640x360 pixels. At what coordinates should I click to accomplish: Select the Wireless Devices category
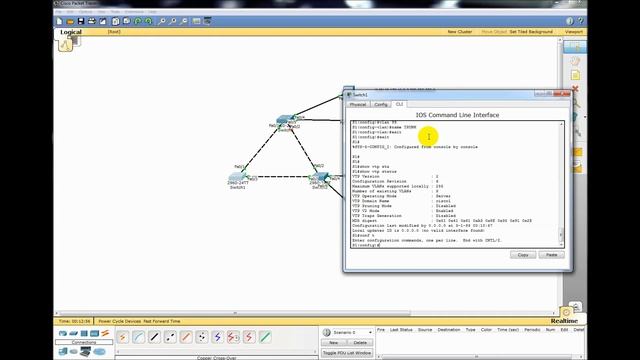tap(95, 333)
